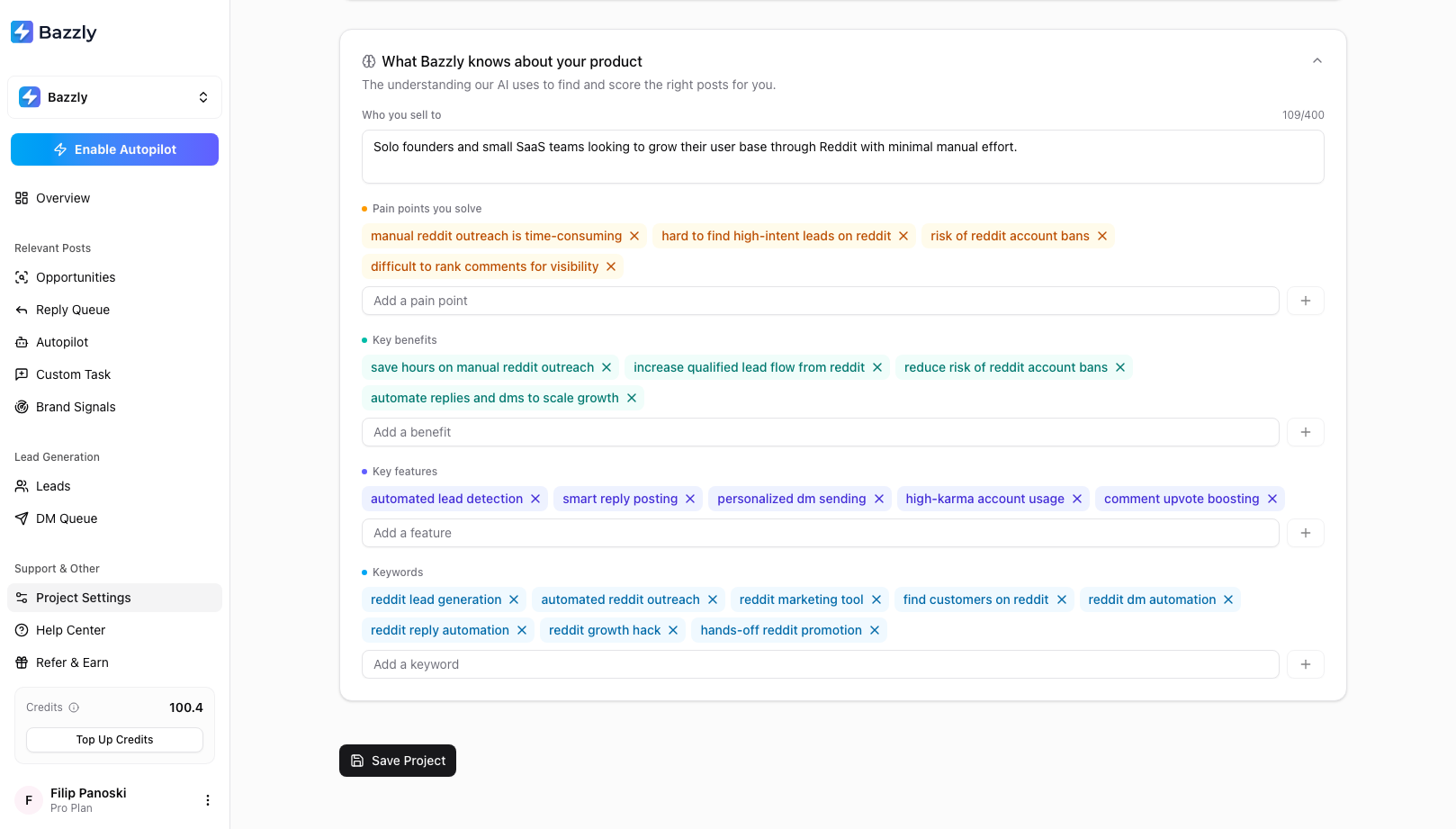Remove 'automated lead detection' feature tag
This screenshot has height=829, width=1456.
535,499
